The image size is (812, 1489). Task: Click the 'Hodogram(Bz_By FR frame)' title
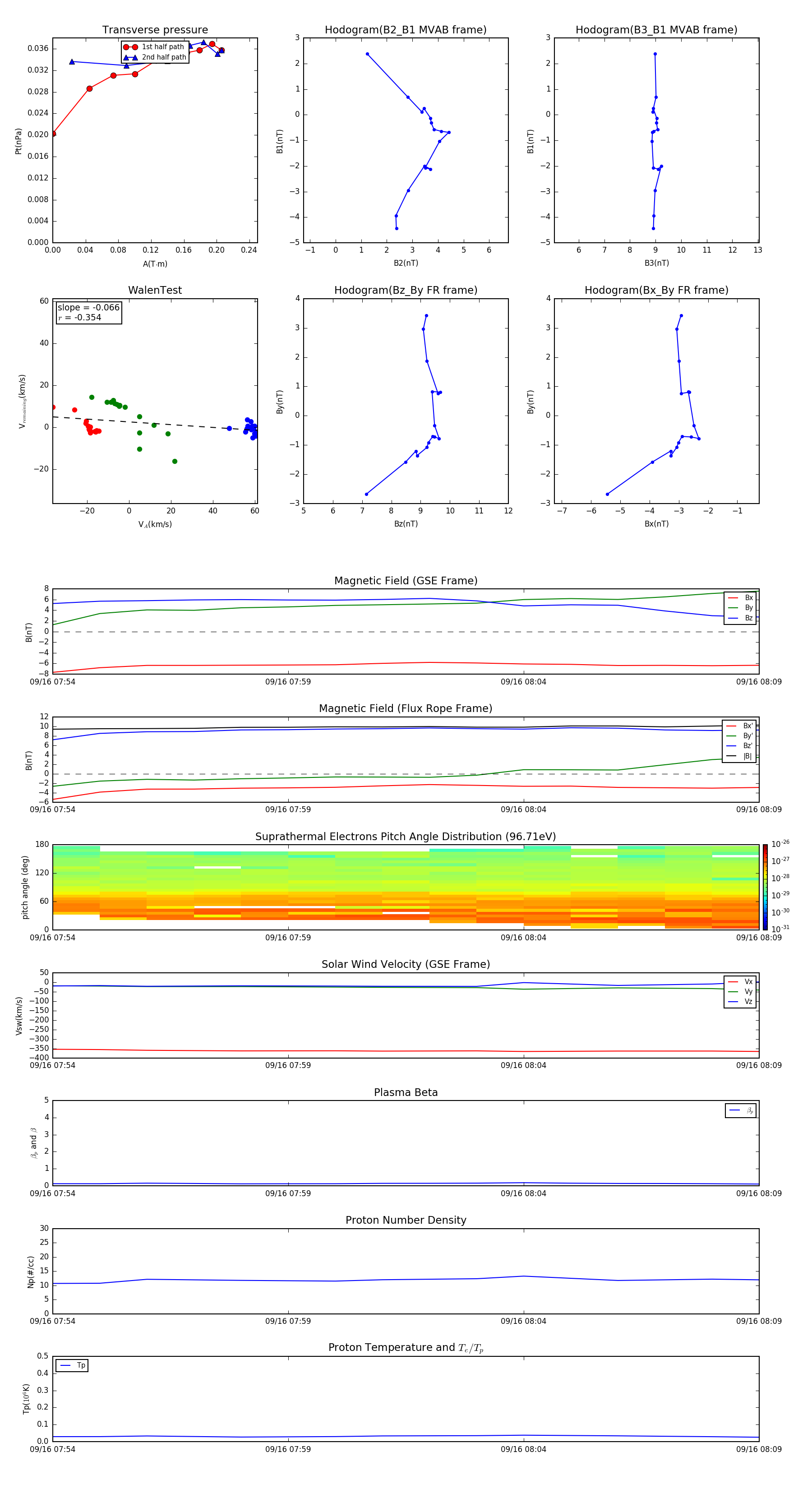pos(406,290)
